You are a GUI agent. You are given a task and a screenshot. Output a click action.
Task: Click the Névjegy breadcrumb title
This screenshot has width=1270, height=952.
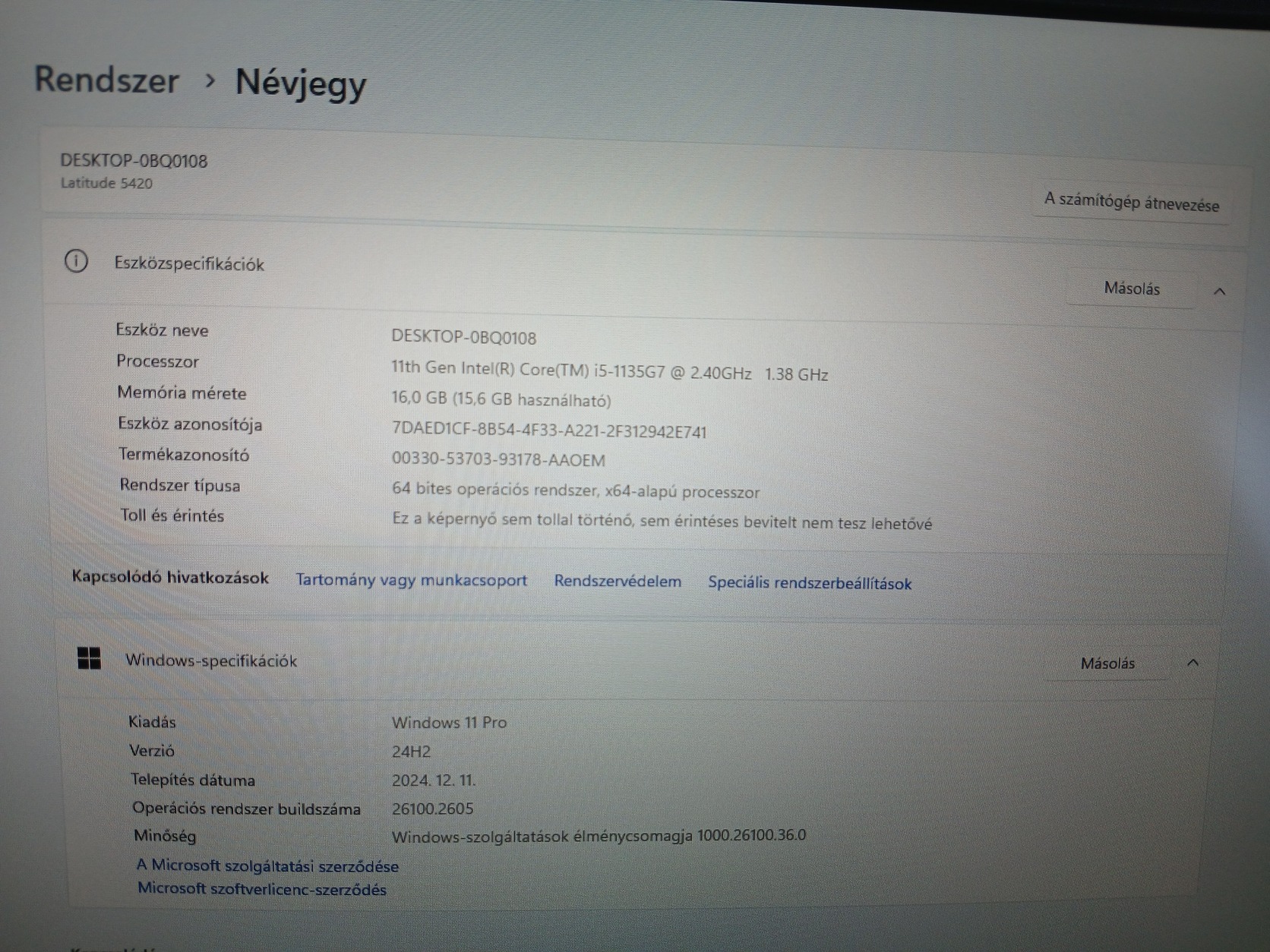pyautogui.click(x=301, y=84)
